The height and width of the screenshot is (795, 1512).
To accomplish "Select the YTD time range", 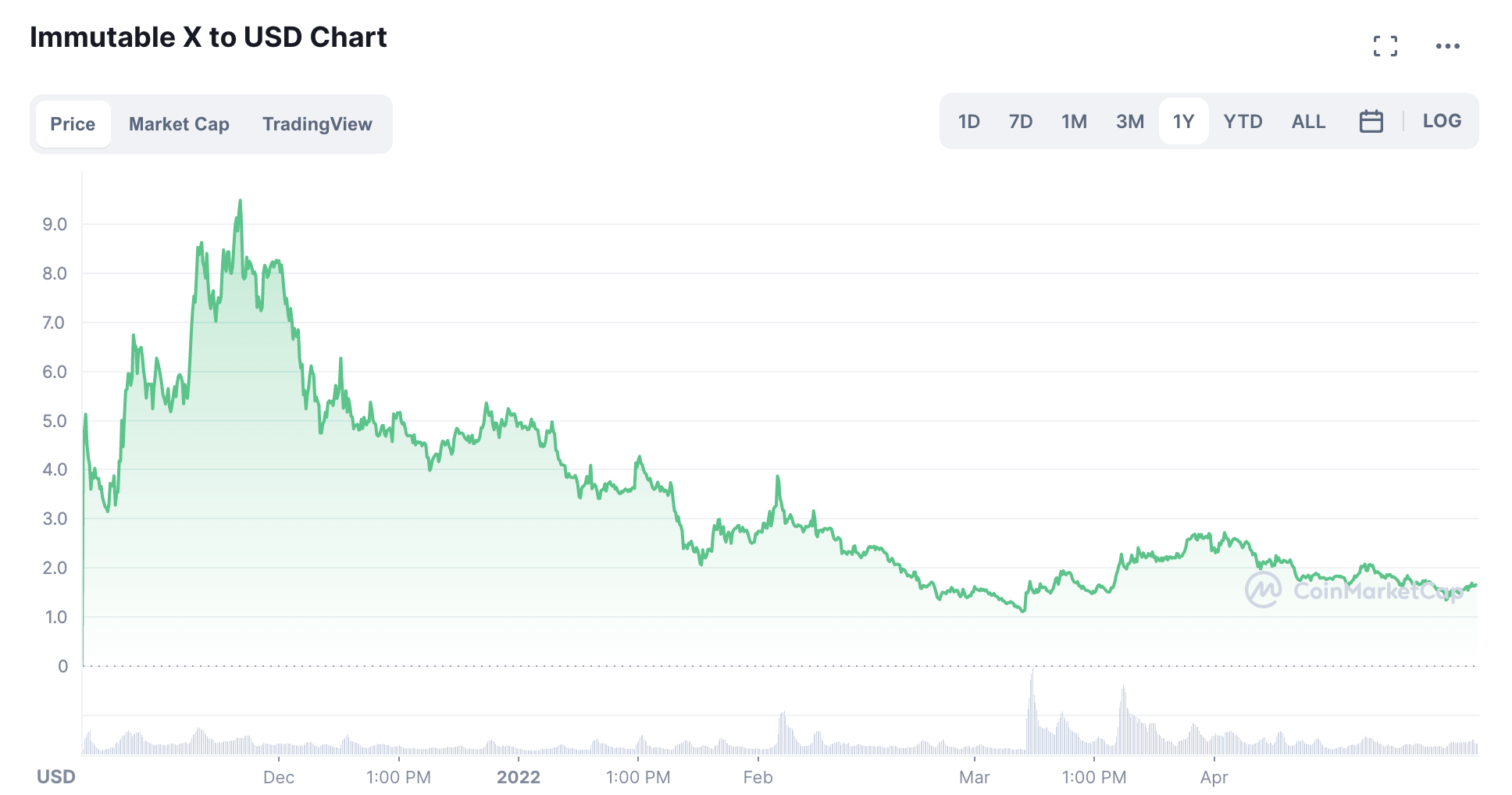I will [1243, 121].
